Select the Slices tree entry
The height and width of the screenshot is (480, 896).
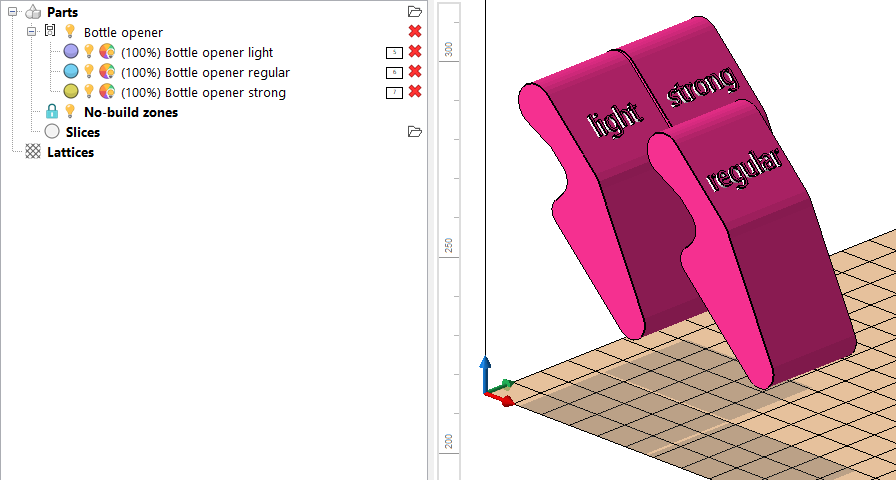83,132
